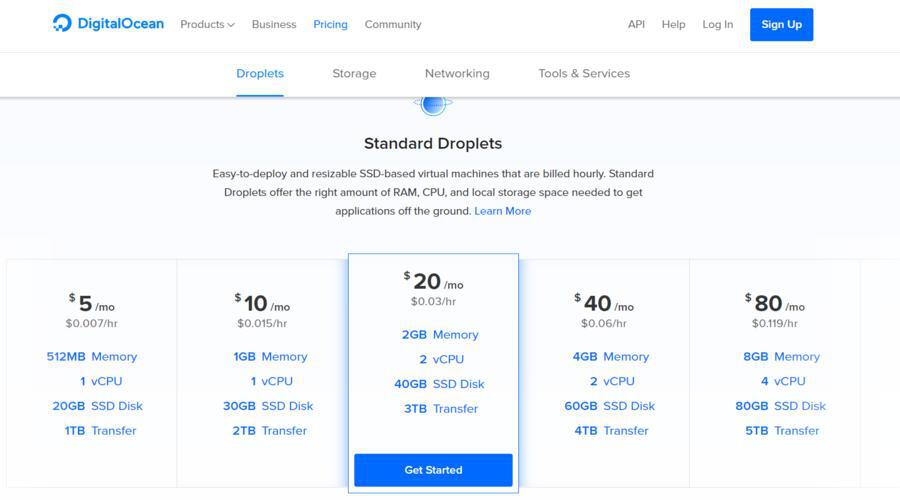Switch to the Networking tab
900x500 pixels.
point(457,73)
